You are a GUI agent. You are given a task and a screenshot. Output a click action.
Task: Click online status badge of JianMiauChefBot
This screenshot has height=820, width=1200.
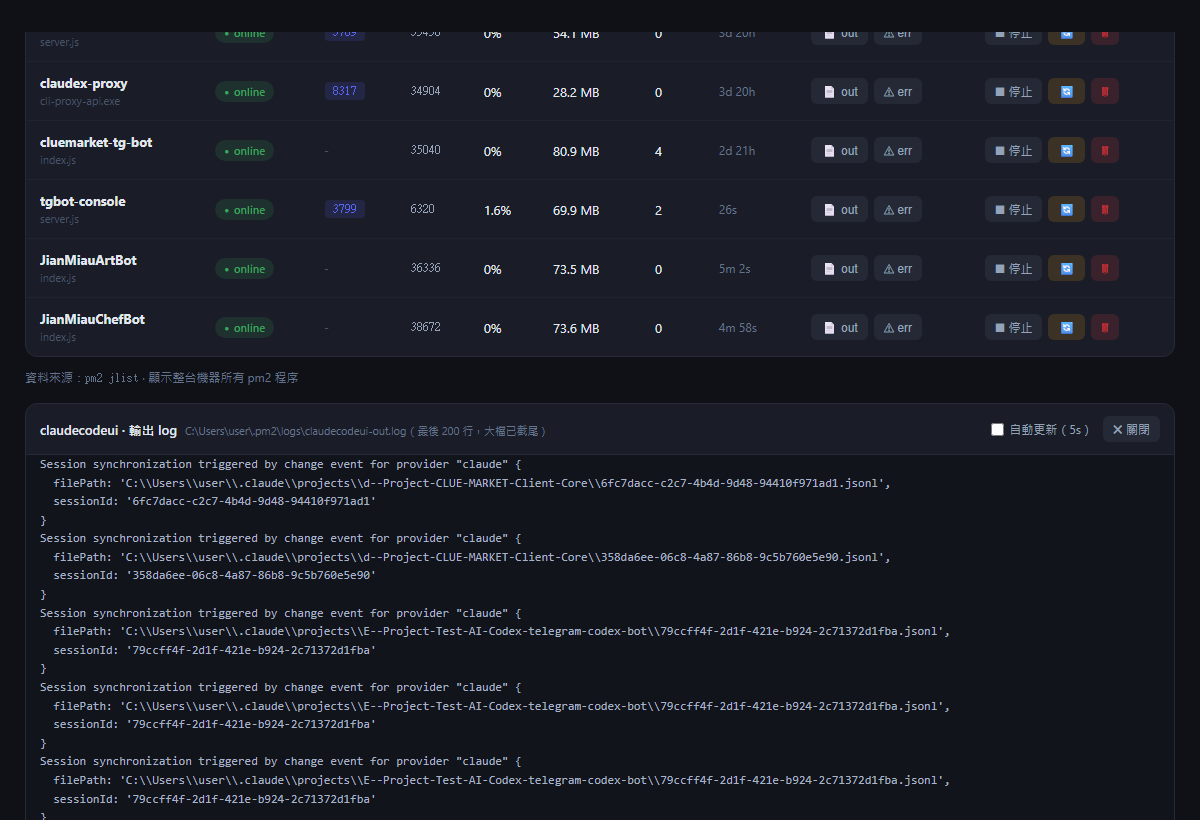point(244,328)
